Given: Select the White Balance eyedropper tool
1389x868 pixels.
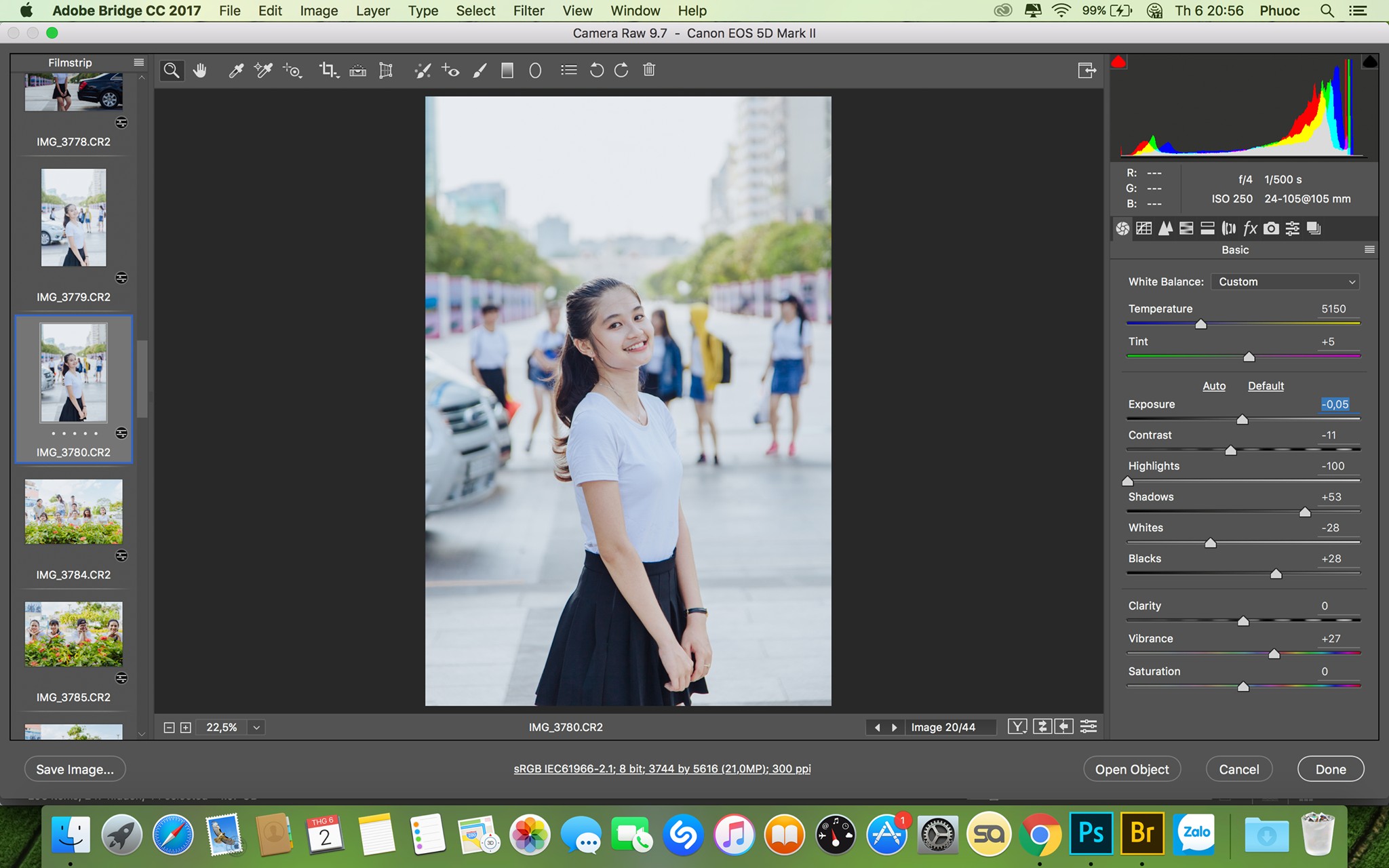Looking at the screenshot, I should tap(236, 70).
